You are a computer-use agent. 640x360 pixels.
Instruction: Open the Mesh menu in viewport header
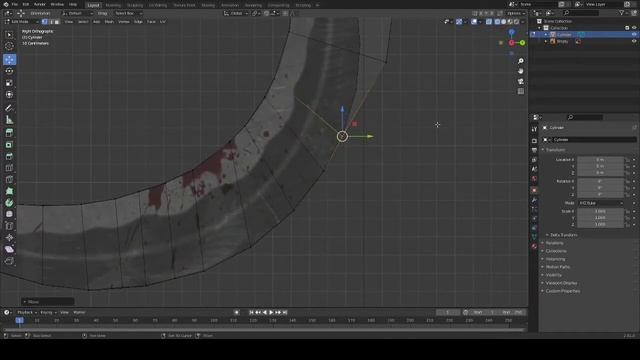[x=109, y=22]
